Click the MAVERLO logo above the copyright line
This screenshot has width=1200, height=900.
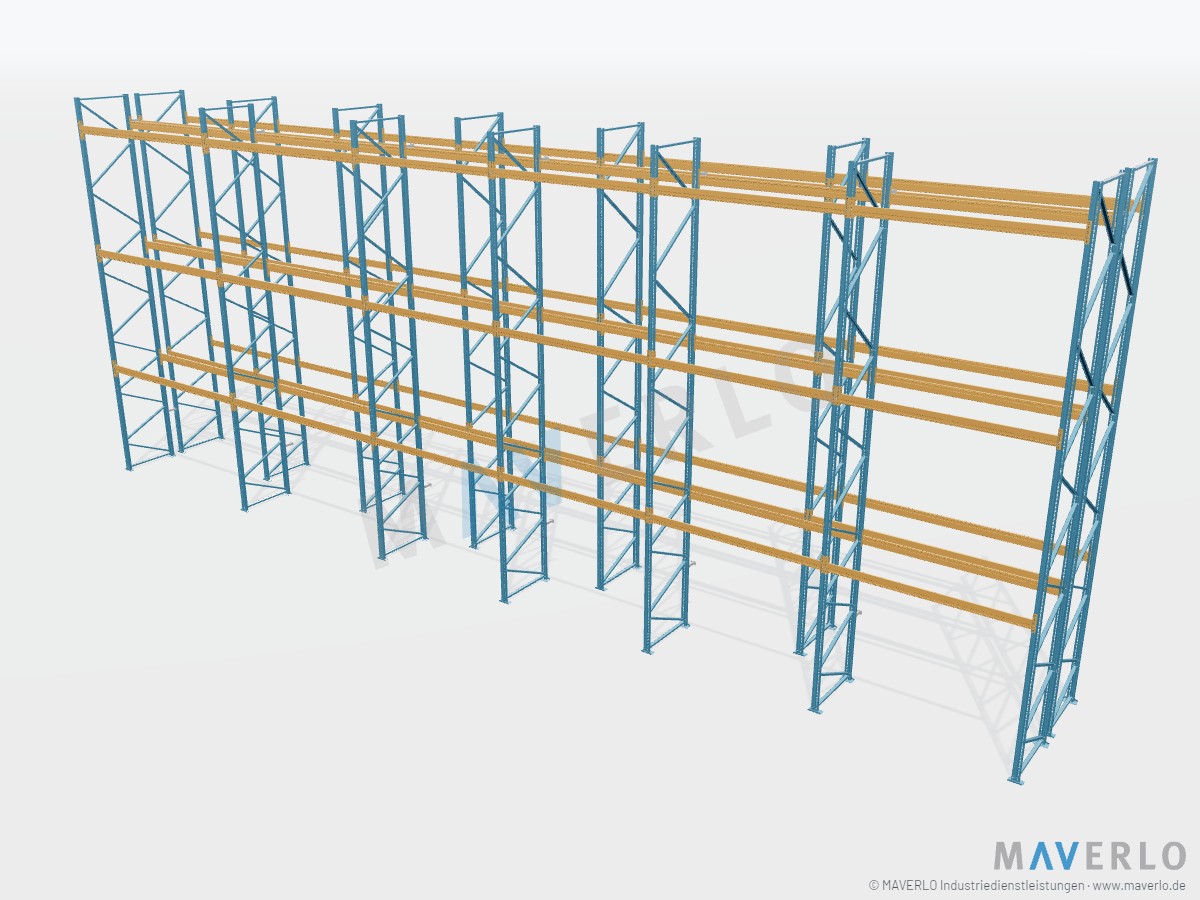point(1090,856)
